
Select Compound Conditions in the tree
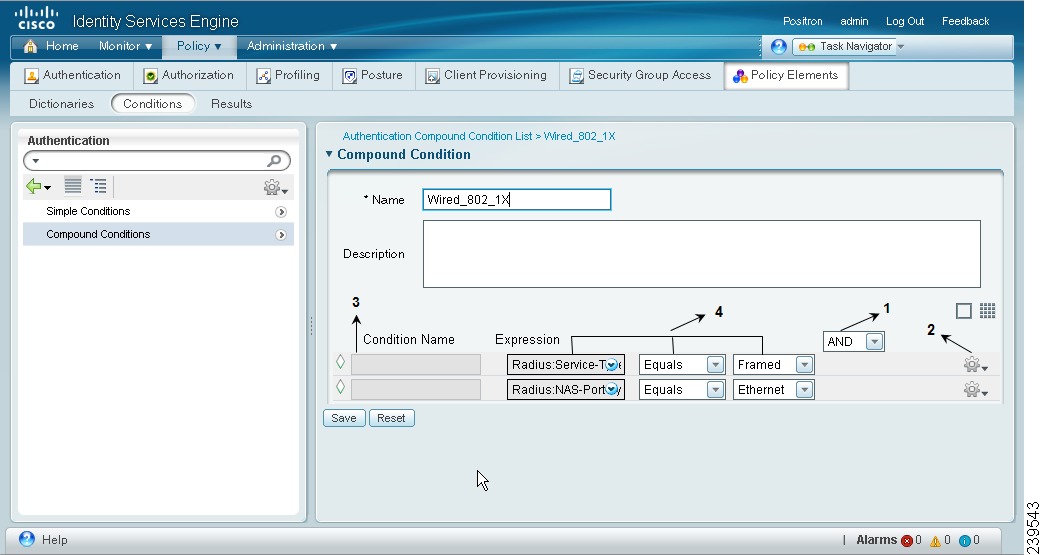[x=98, y=234]
